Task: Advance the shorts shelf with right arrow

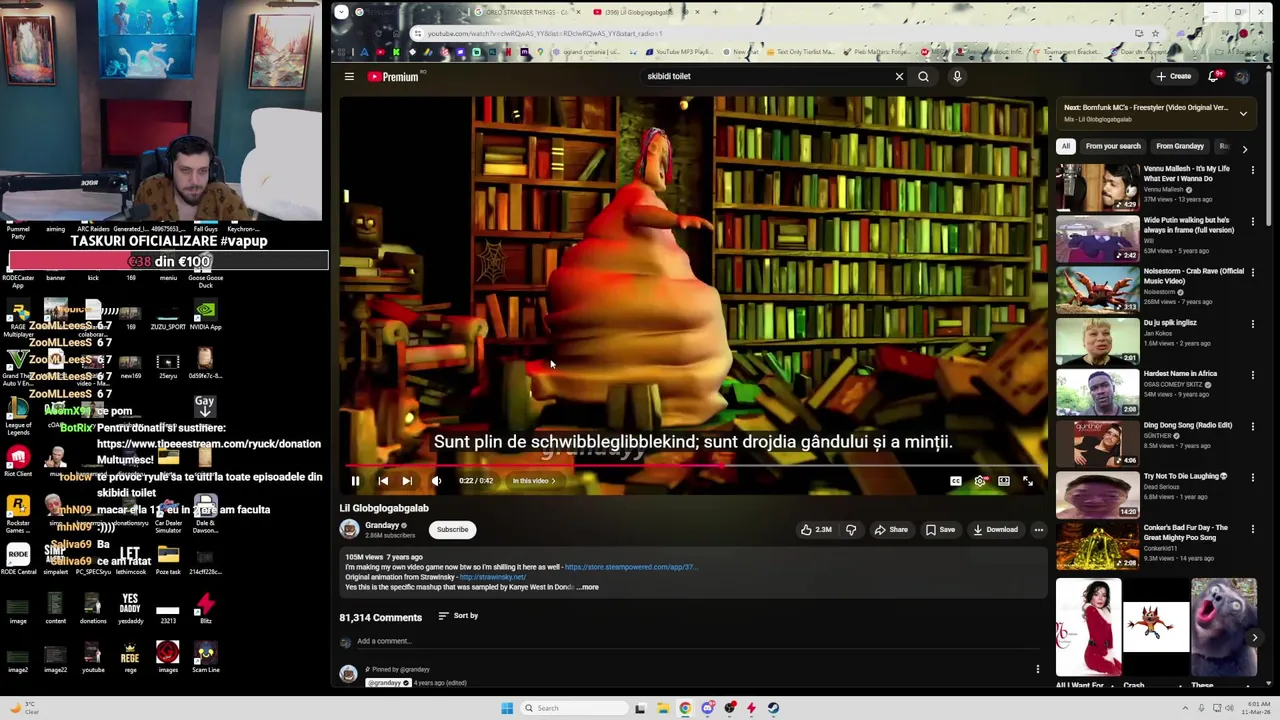Action: click(x=1255, y=637)
